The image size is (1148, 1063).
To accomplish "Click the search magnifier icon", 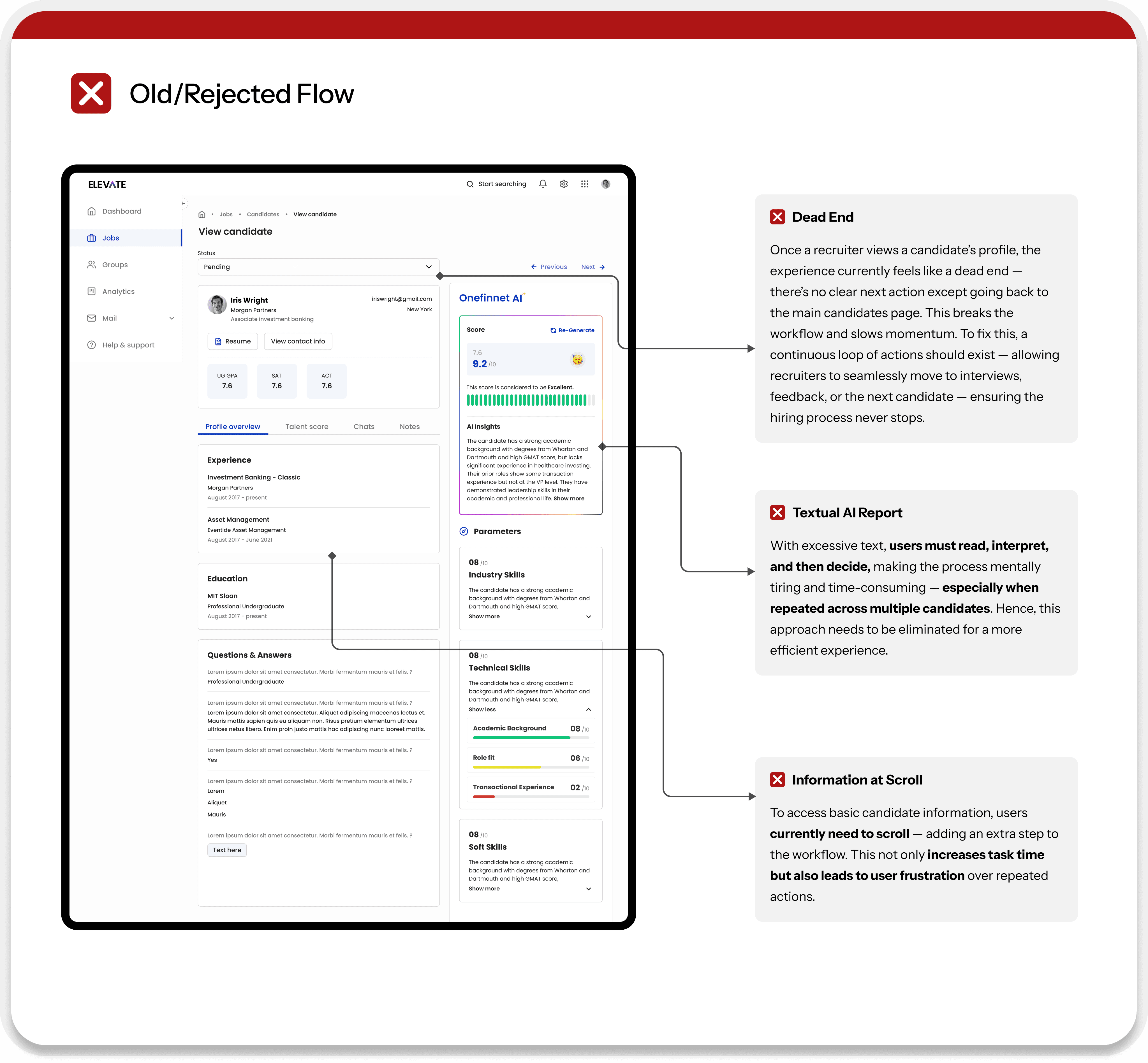I will (x=470, y=184).
